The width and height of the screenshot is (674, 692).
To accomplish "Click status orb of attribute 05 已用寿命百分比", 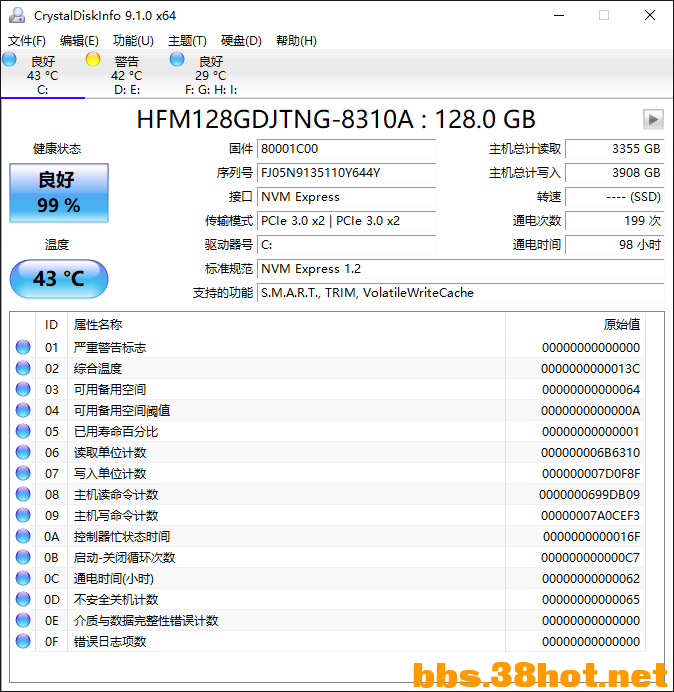I will coord(23,431).
